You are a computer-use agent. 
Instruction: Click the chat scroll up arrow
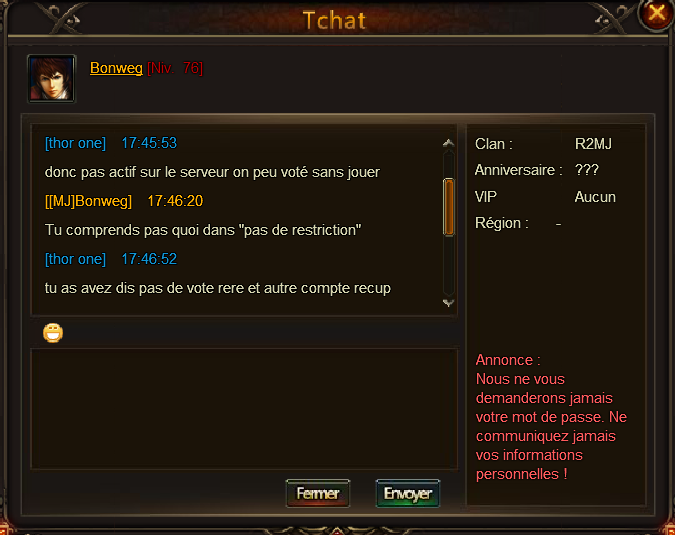pyautogui.click(x=449, y=143)
